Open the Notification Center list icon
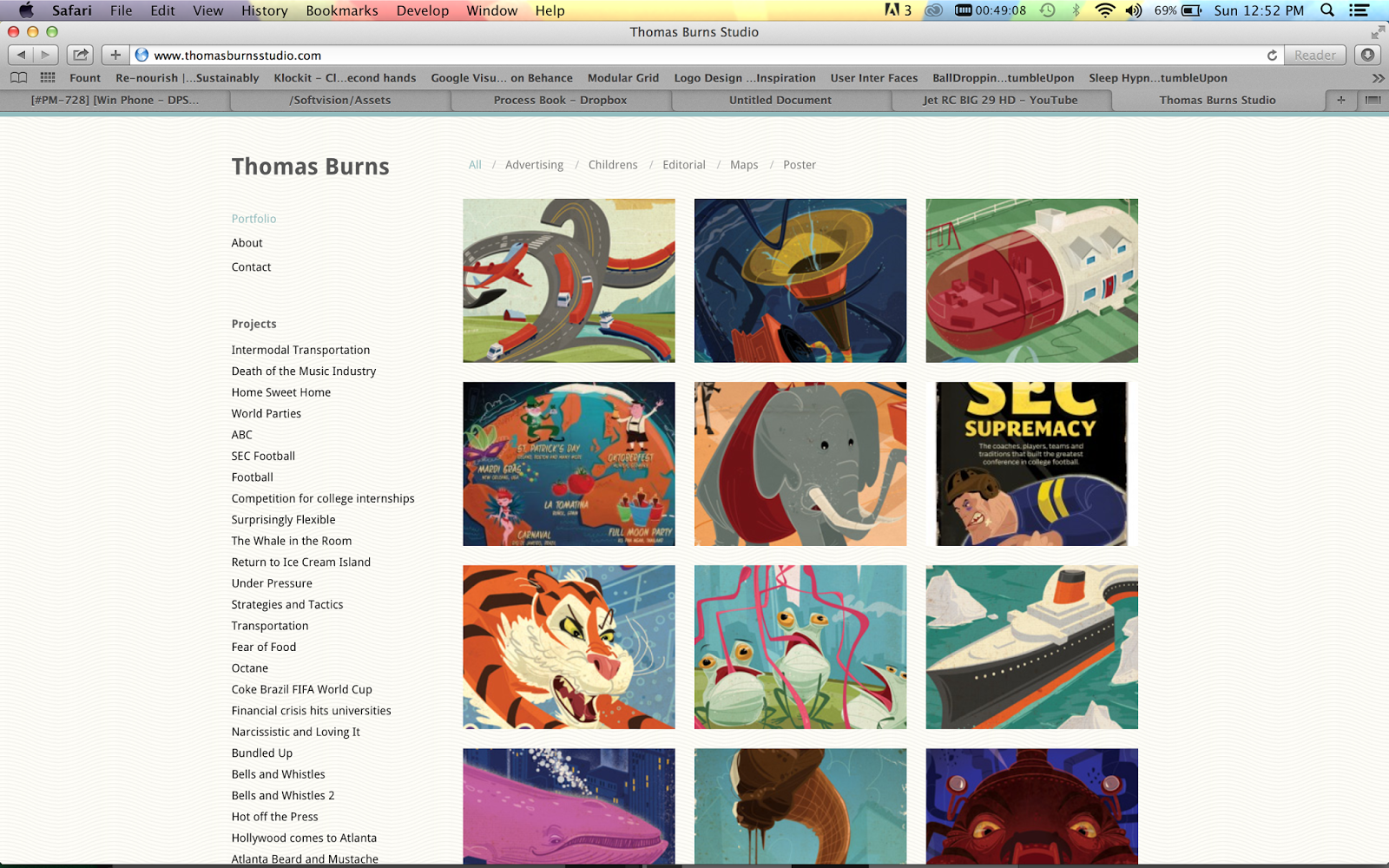The image size is (1389, 868). coord(1359,10)
